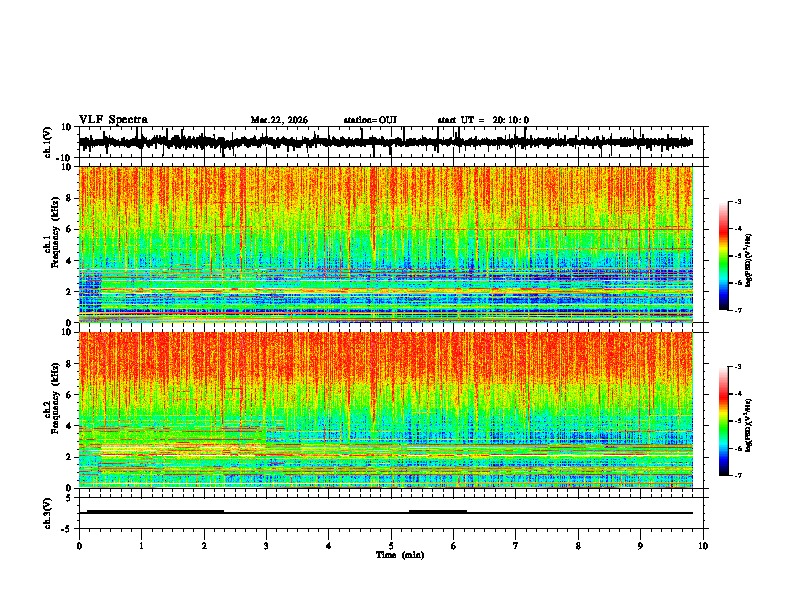Click the log(PSD) label beside ch.2 colorbar
Screen dimensions: 792x612
tap(748, 425)
